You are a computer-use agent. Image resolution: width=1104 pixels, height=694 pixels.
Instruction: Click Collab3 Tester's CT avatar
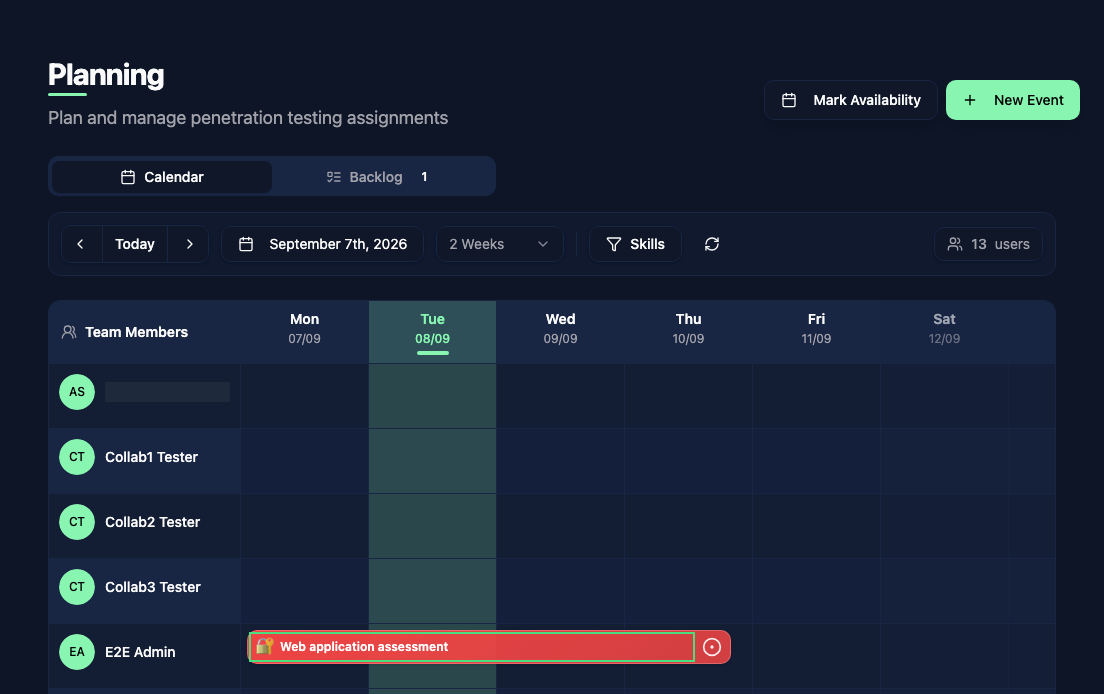(77, 587)
